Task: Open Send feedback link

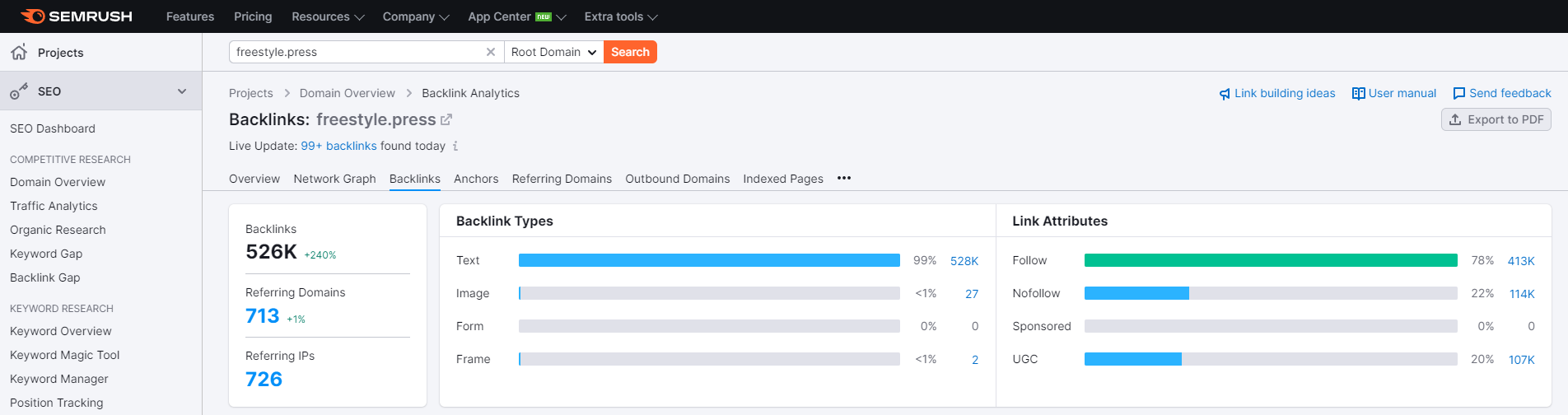Action: pyautogui.click(x=1510, y=93)
